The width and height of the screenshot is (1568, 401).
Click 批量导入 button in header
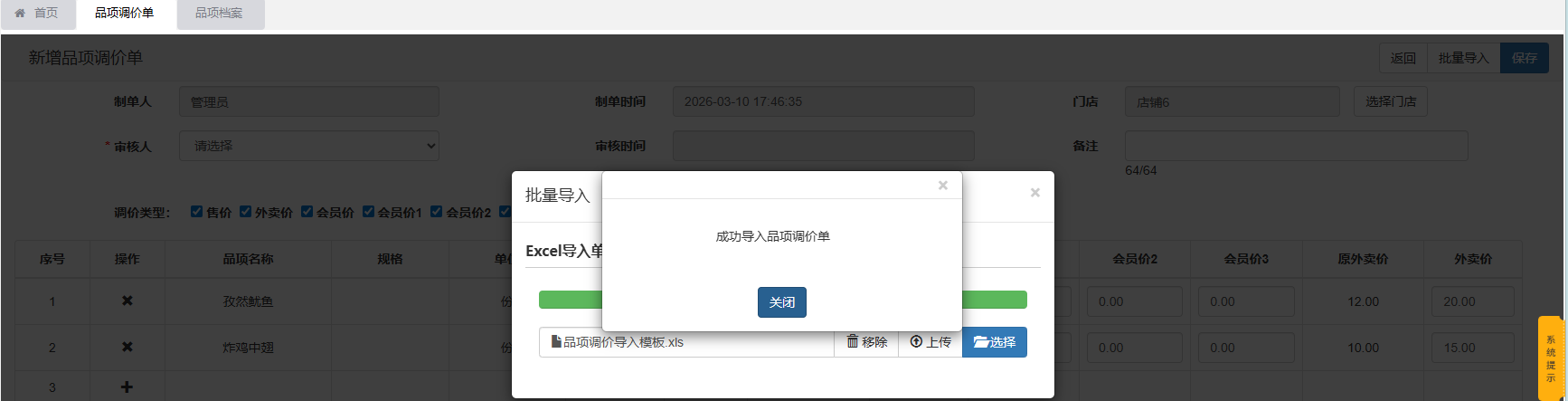pos(1463,58)
